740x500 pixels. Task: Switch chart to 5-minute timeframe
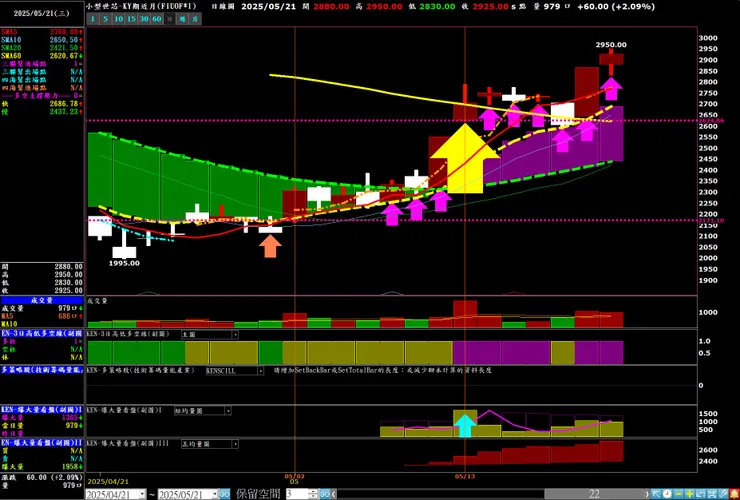(105, 19)
